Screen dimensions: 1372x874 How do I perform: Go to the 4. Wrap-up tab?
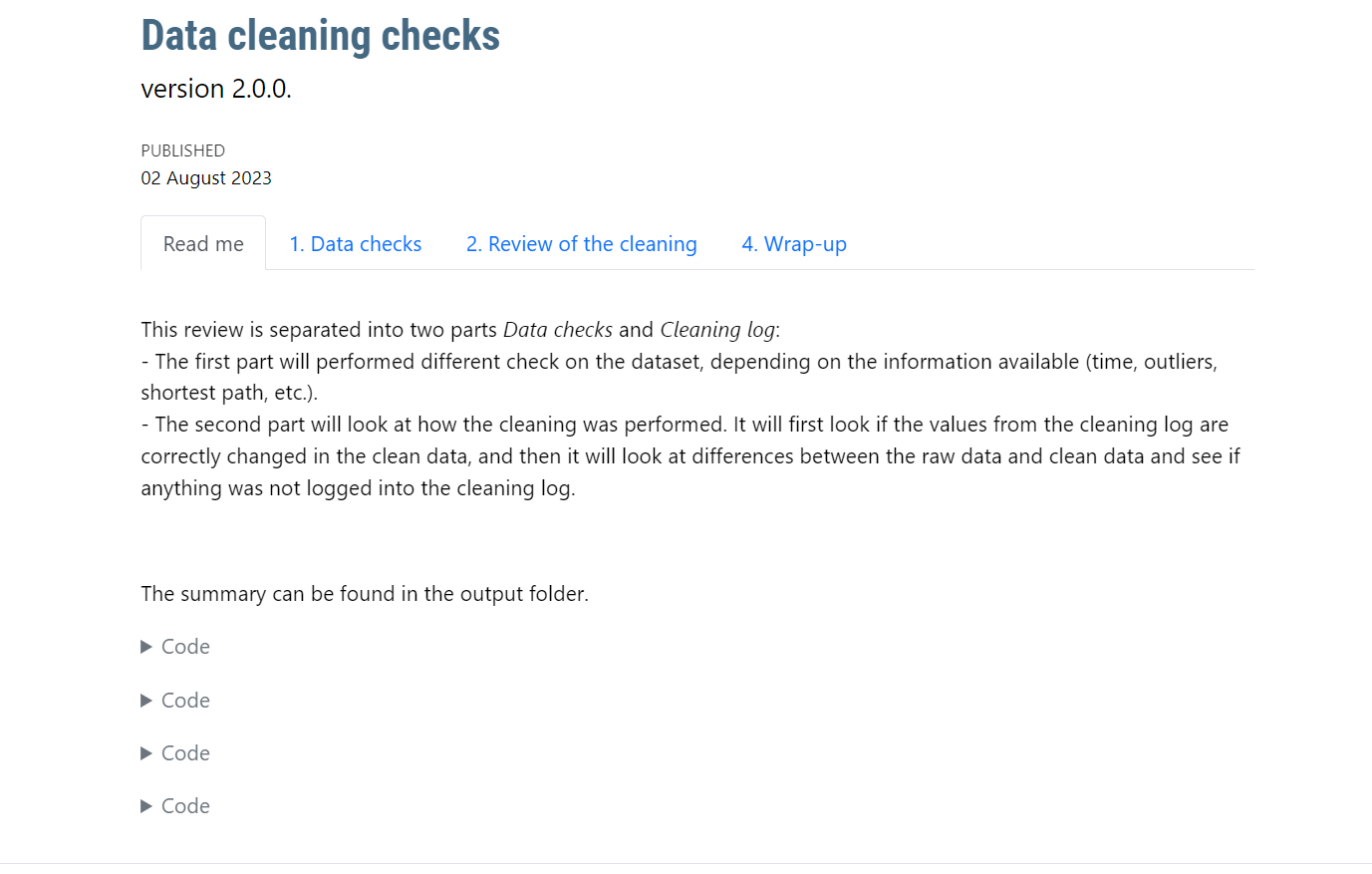coord(794,244)
